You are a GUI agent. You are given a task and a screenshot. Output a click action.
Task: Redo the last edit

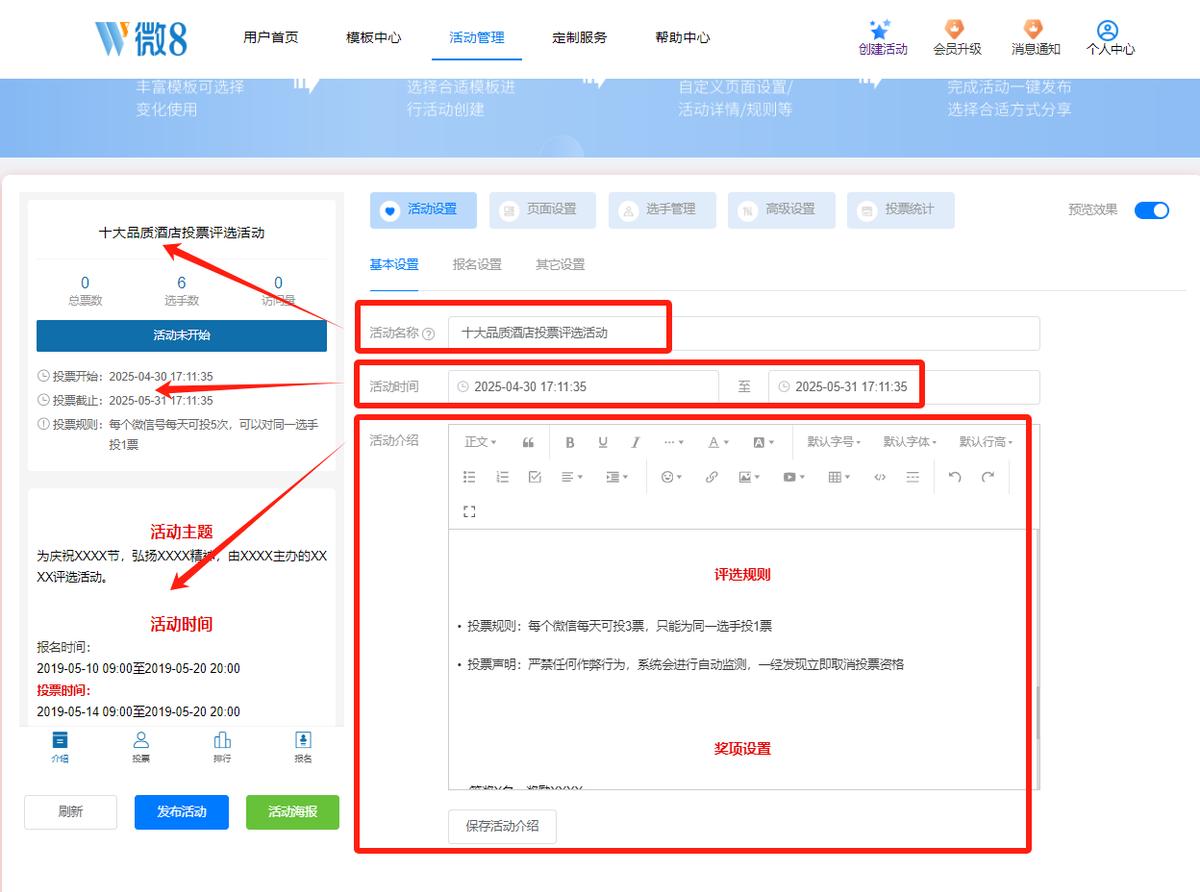[988, 477]
